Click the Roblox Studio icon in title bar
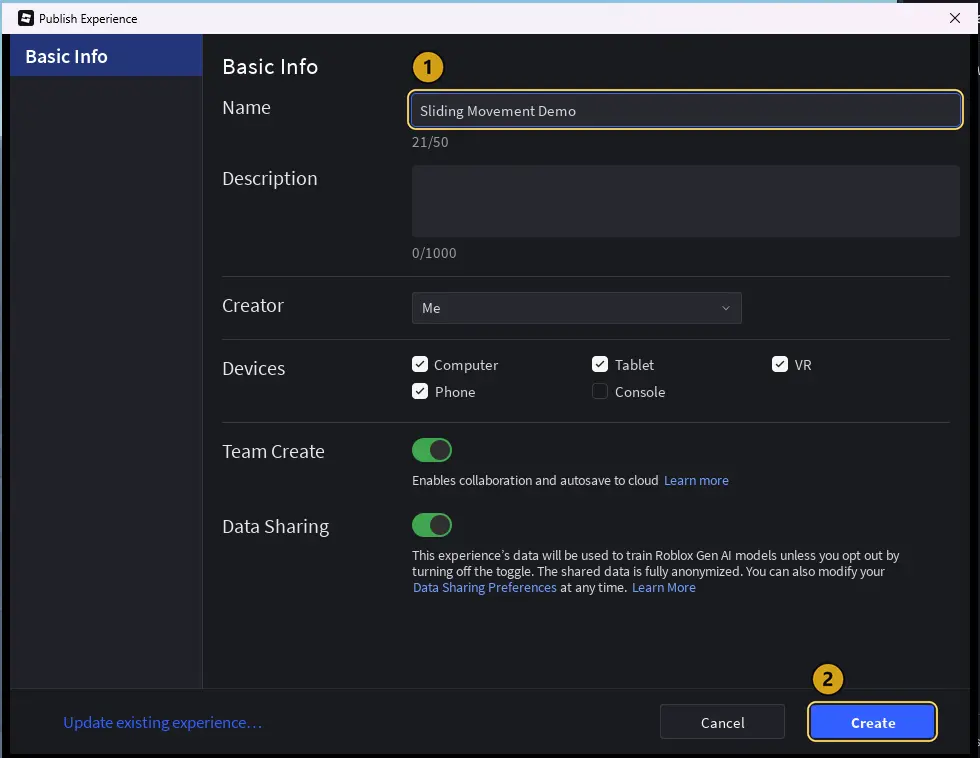Image resolution: width=980 pixels, height=758 pixels. (x=26, y=18)
